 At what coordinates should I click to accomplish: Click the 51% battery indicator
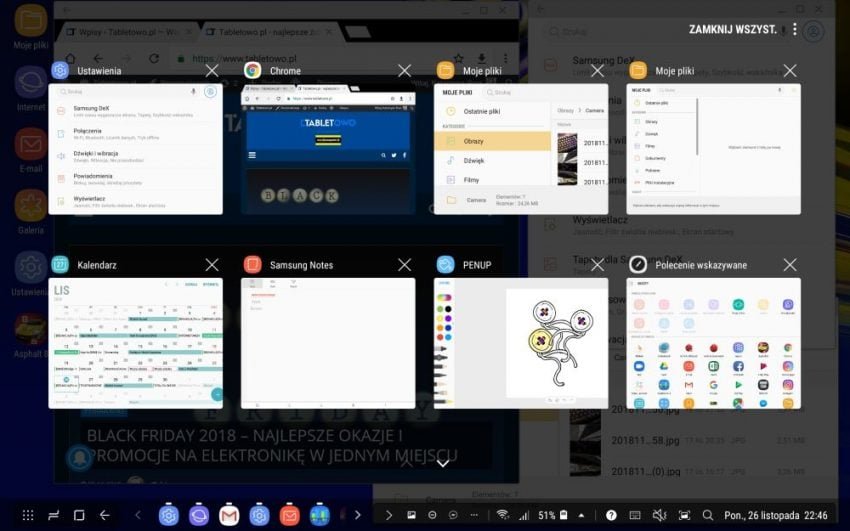[x=552, y=515]
